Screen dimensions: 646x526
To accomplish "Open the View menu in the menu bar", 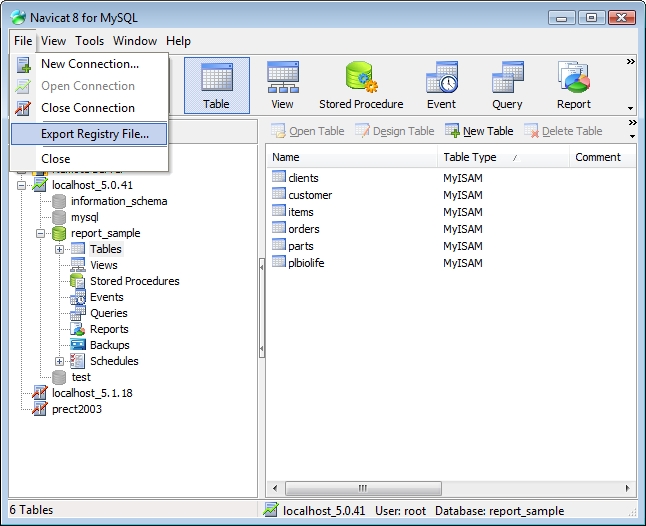I will (x=53, y=41).
